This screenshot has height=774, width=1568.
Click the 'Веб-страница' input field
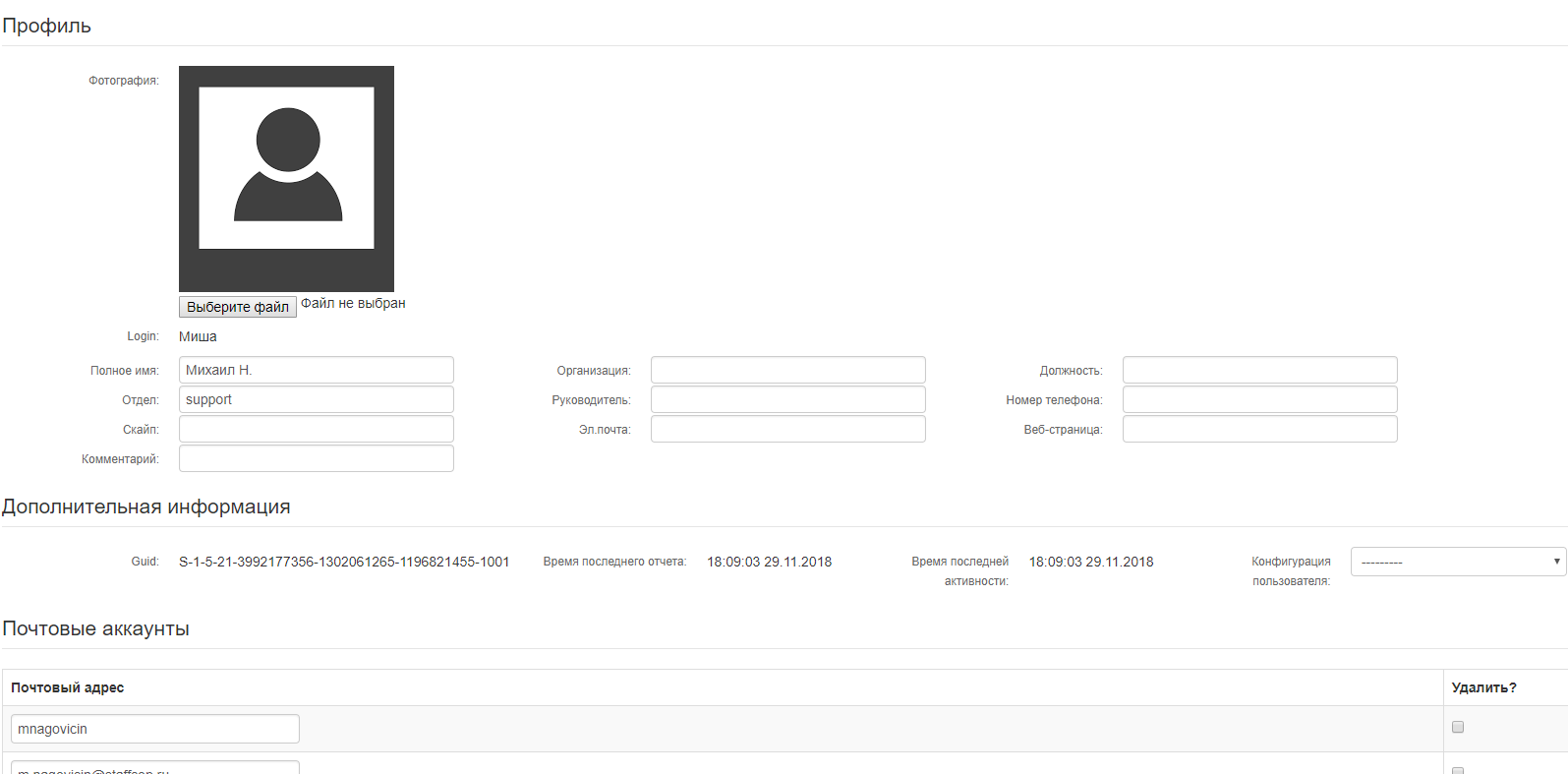pyautogui.click(x=1260, y=429)
